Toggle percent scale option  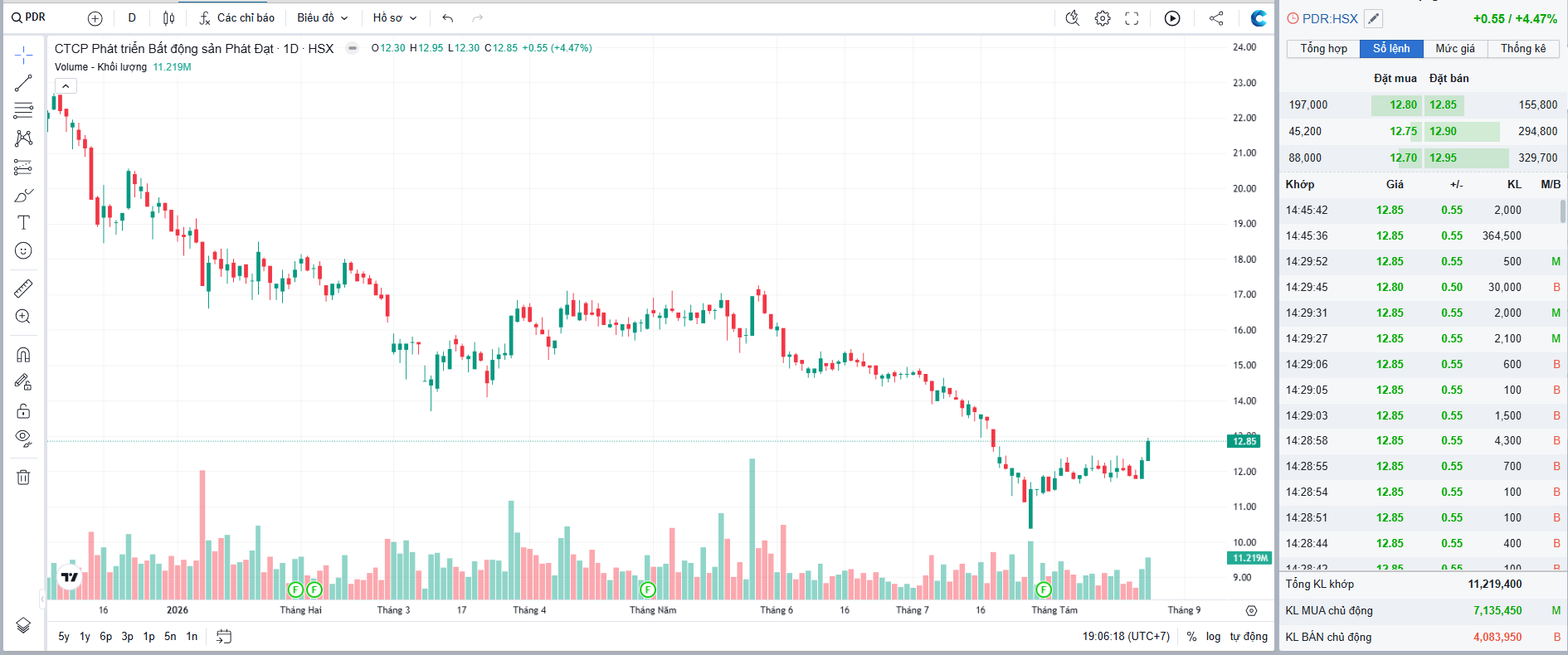[1191, 637]
